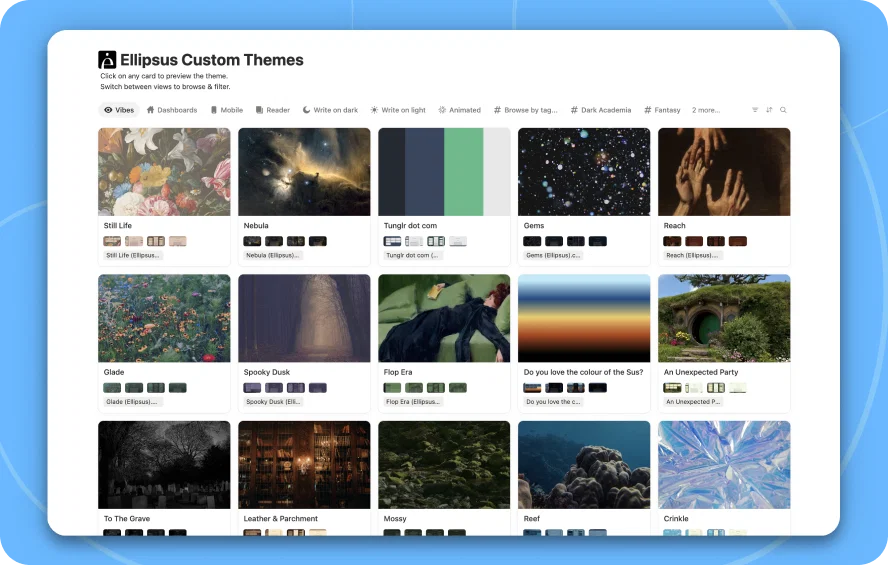Open the Tunglr dot com file chip

pyautogui.click(x=412, y=255)
